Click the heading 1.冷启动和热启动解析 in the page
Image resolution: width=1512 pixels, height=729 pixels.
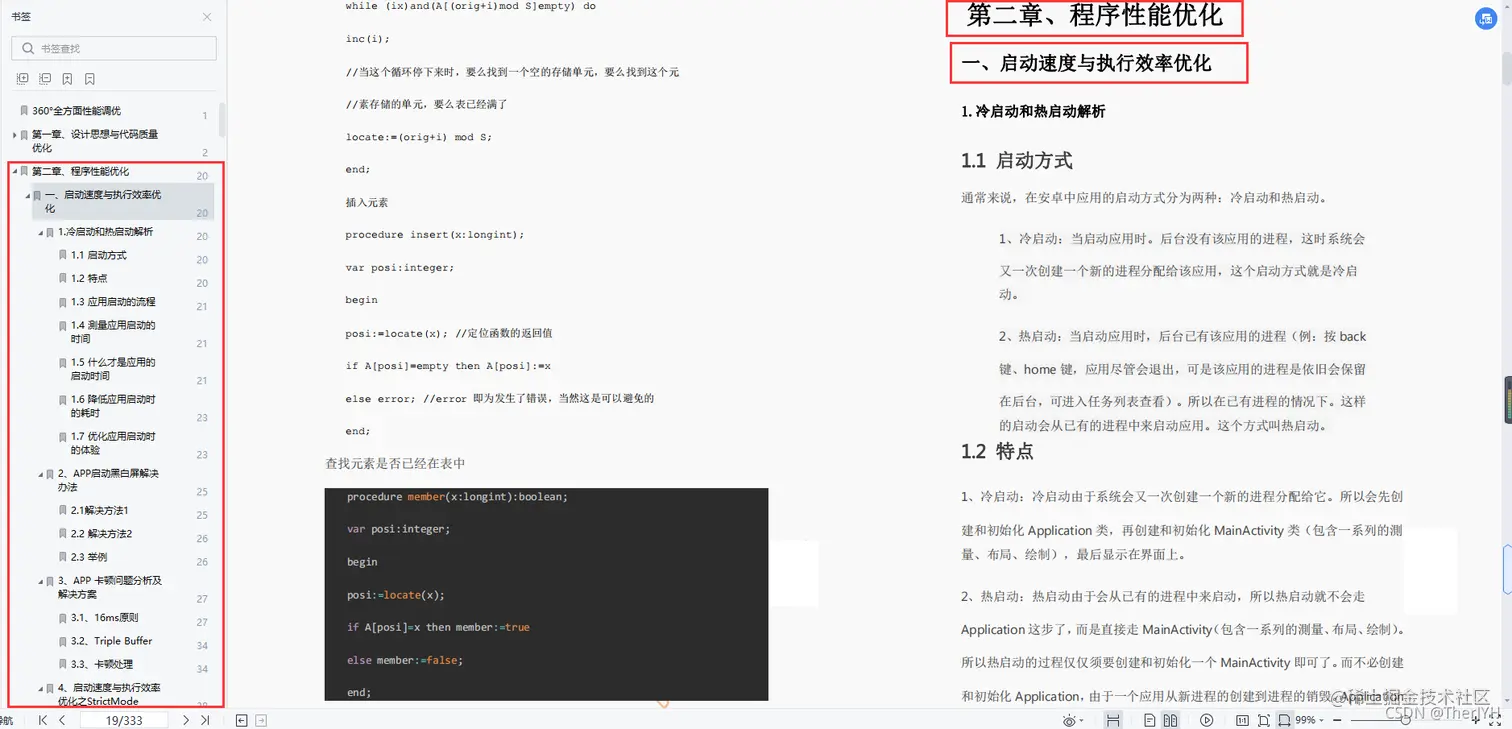[x=1033, y=111]
